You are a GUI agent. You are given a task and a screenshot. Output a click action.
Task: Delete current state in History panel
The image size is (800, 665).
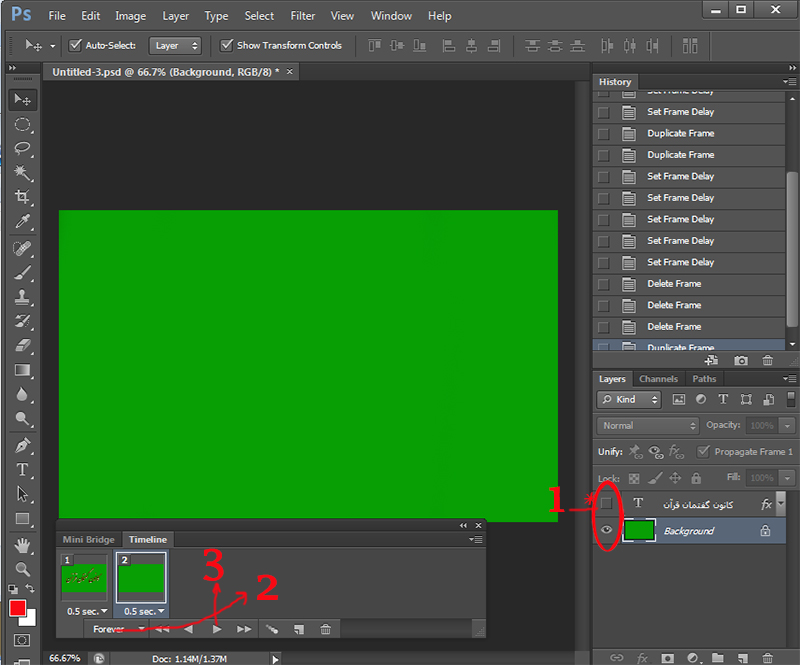tap(767, 361)
